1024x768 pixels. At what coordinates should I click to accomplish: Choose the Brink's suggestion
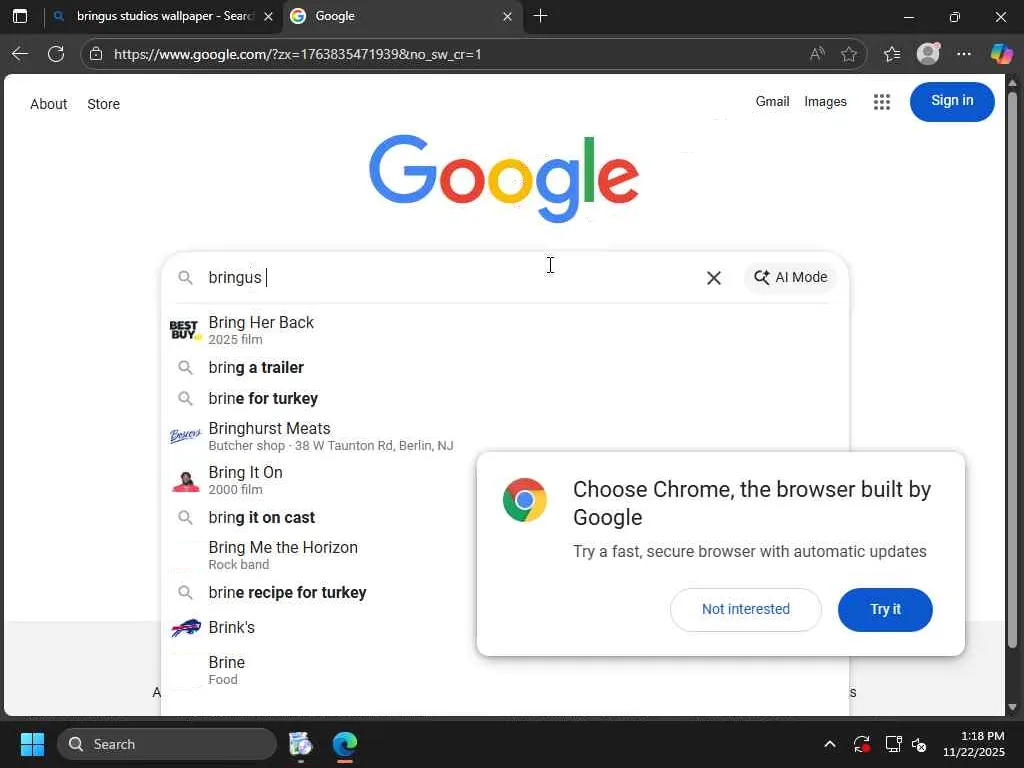(x=320, y=628)
